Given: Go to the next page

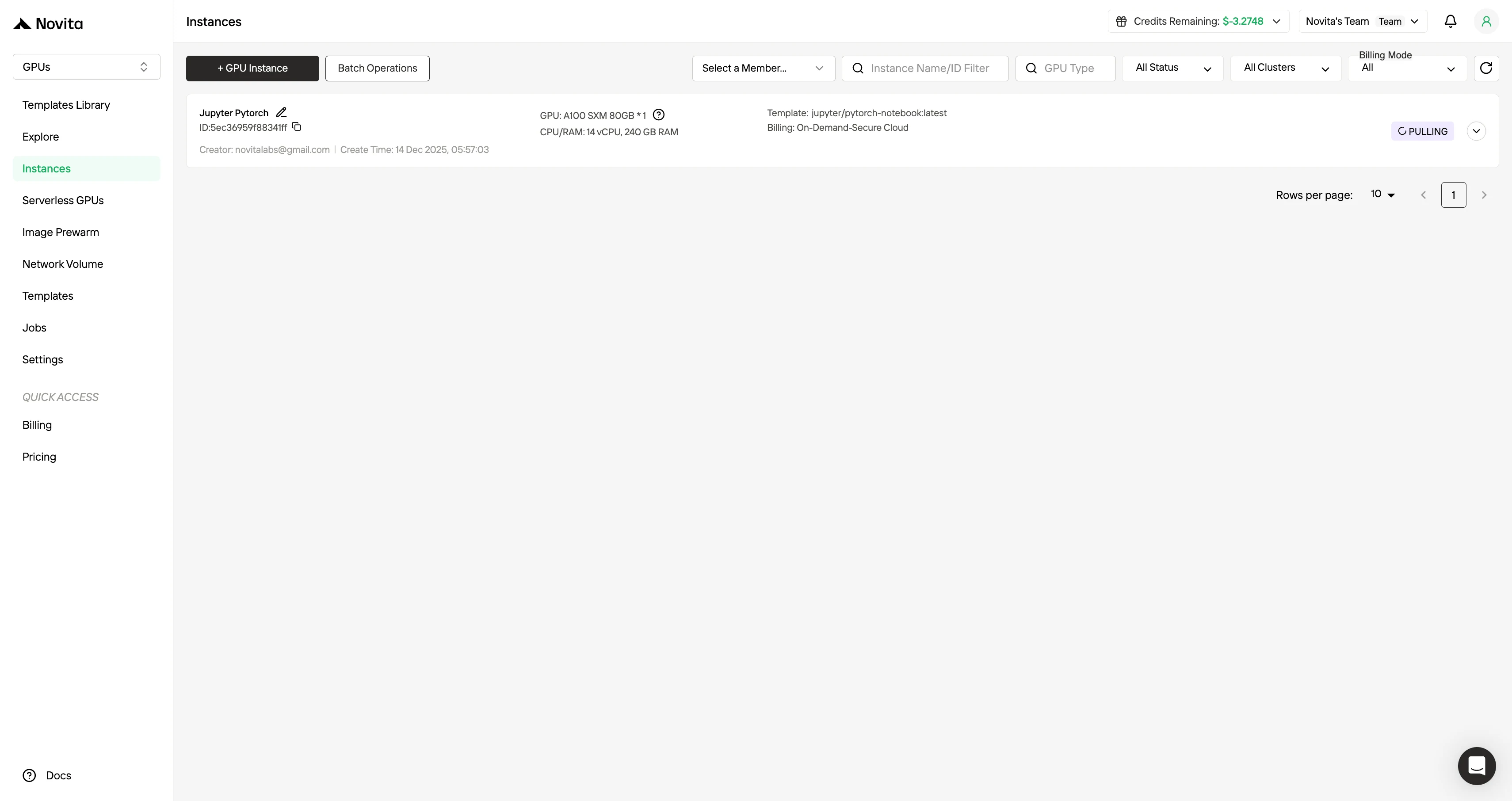Looking at the screenshot, I should [x=1484, y=195].
